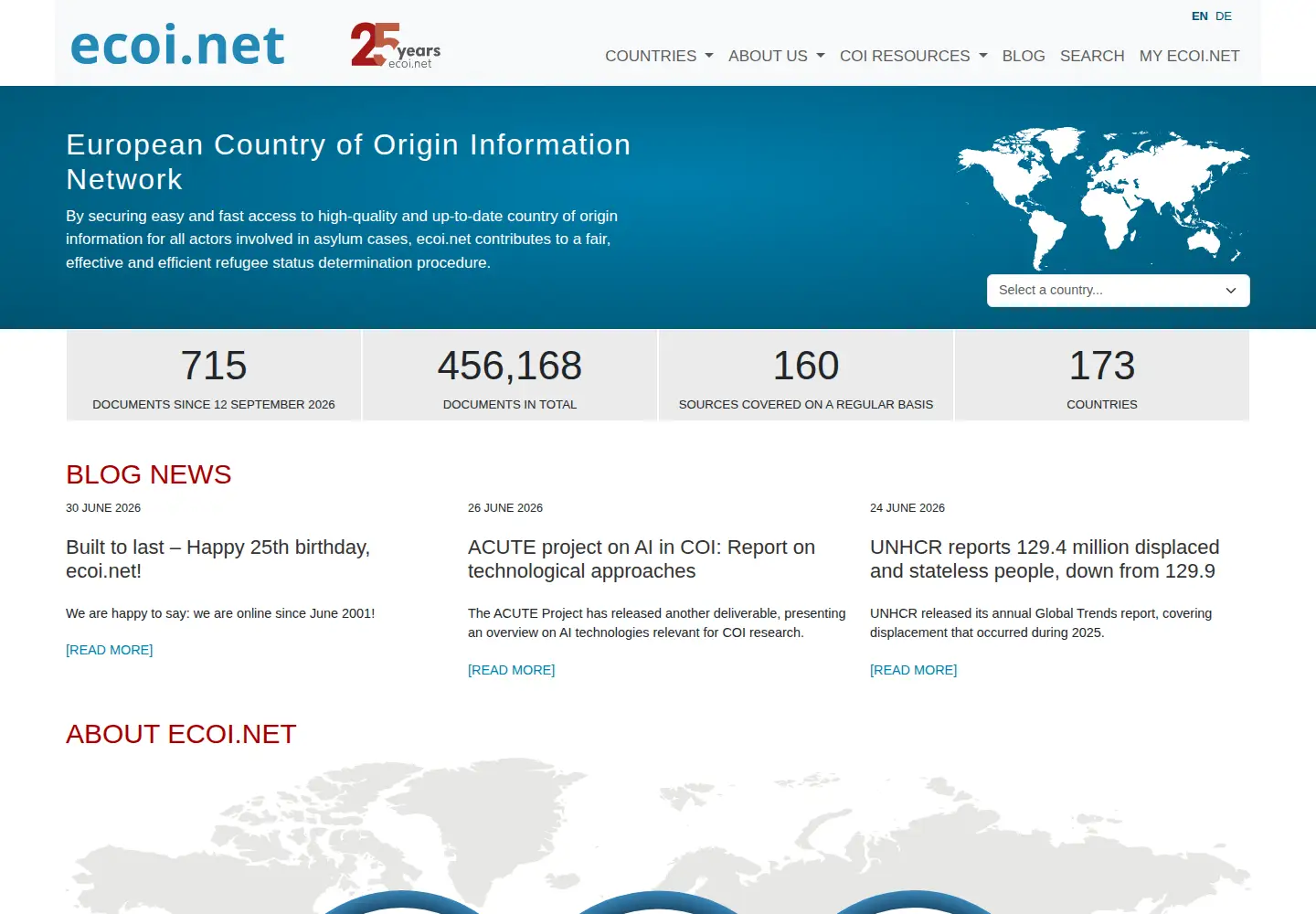This screenshot has width=1316, height=914.
Task: Read more about the 25th birthday post
Action: 110,650
